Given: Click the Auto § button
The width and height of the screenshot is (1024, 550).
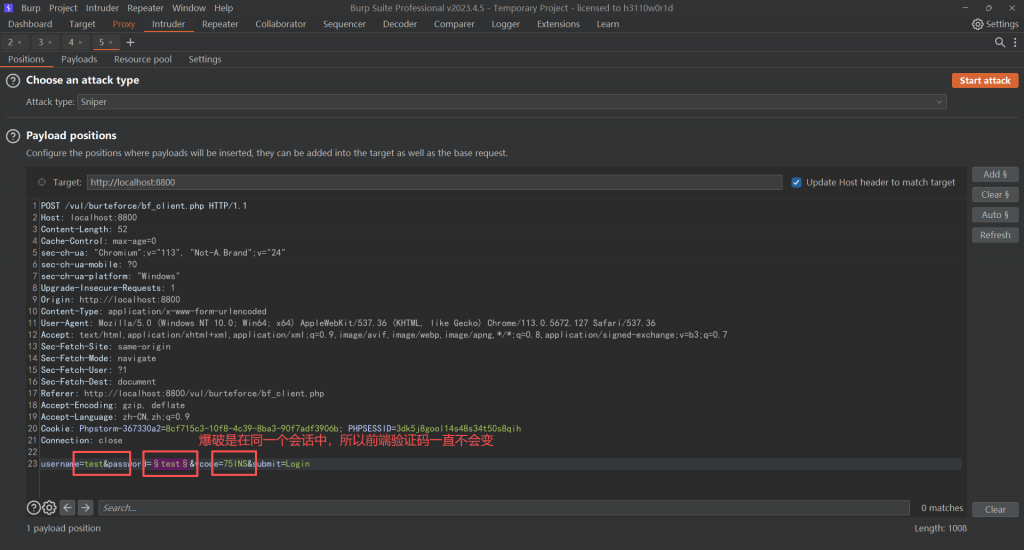Looking at the screenshot, I should tap(994, 215).
